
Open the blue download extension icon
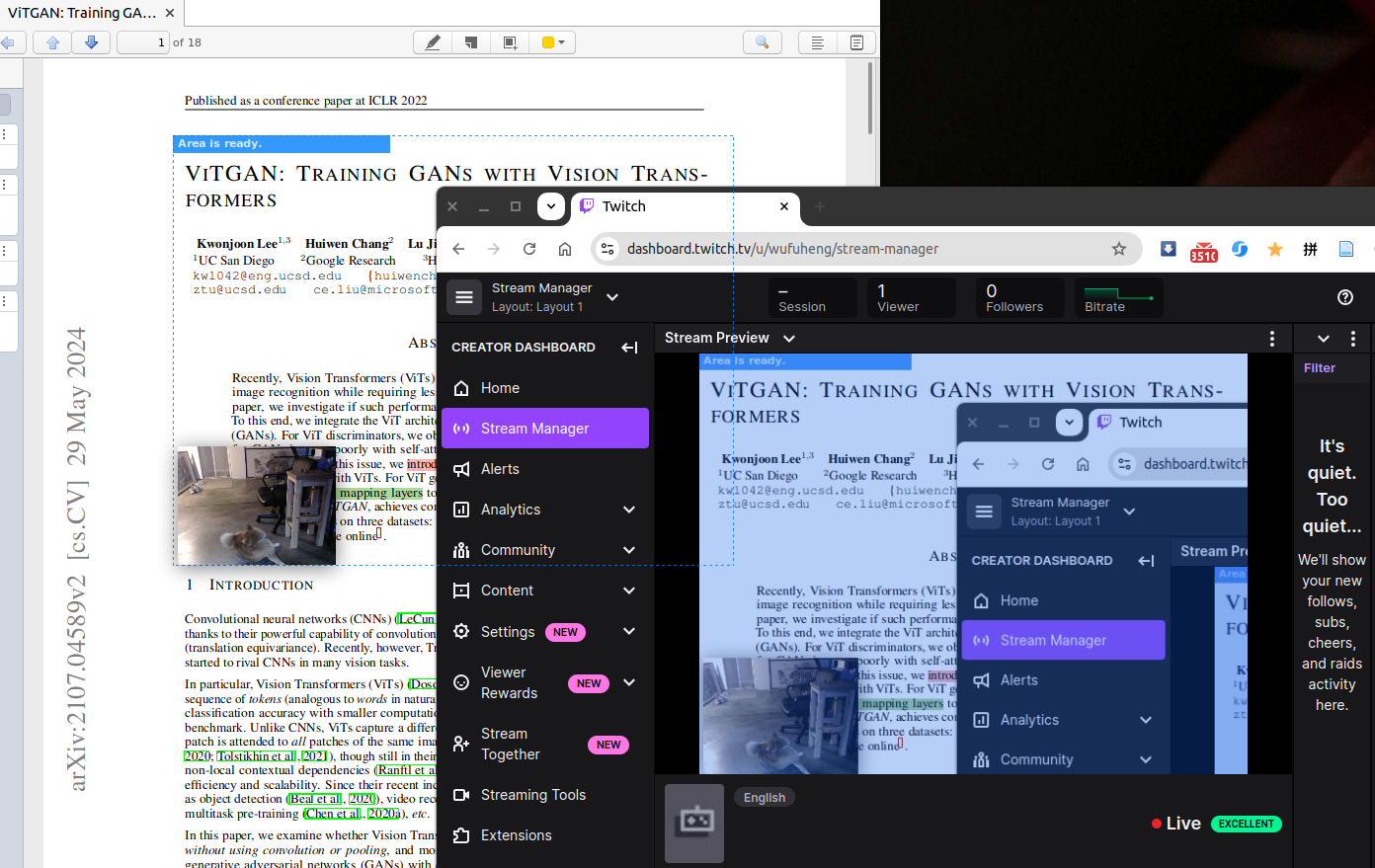(1168, 249)
